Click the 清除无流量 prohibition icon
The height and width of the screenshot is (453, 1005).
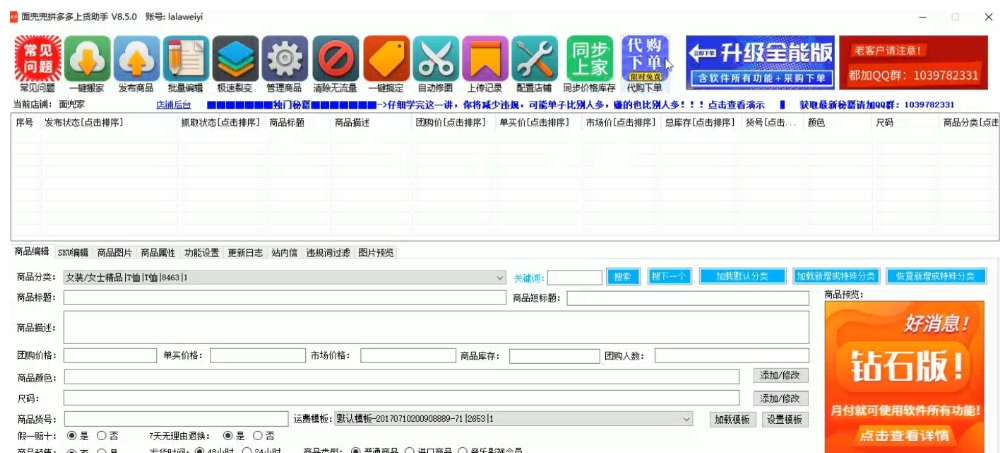(x=335, y=59)
